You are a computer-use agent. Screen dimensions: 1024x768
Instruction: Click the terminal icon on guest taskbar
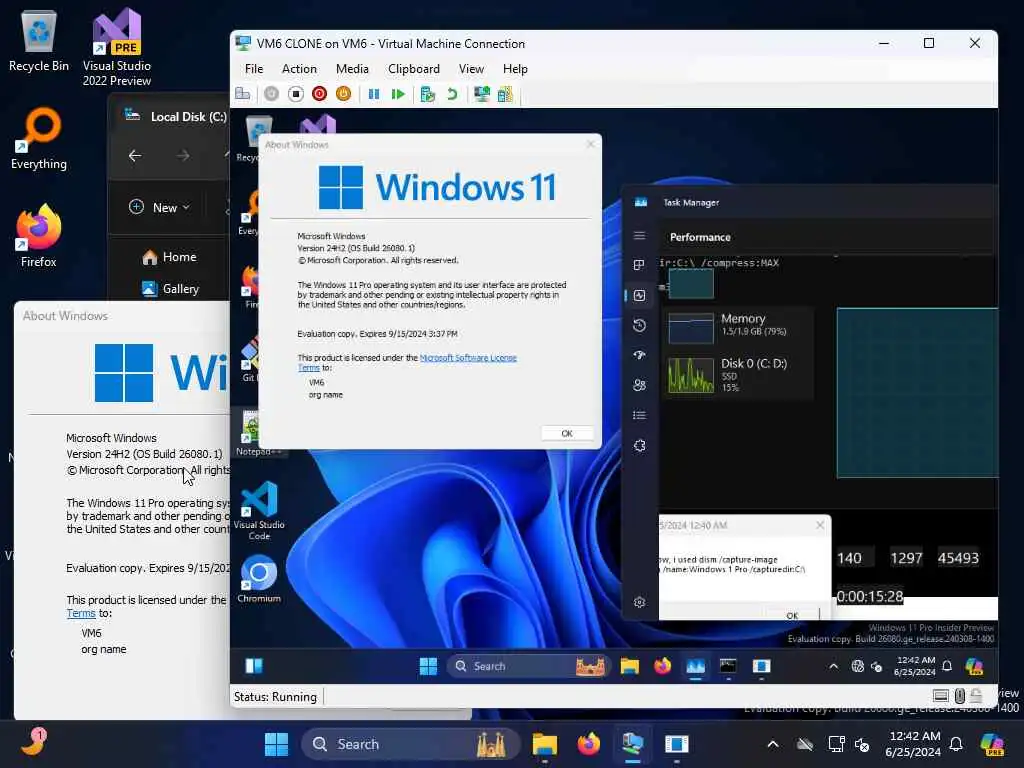(728, 666)
